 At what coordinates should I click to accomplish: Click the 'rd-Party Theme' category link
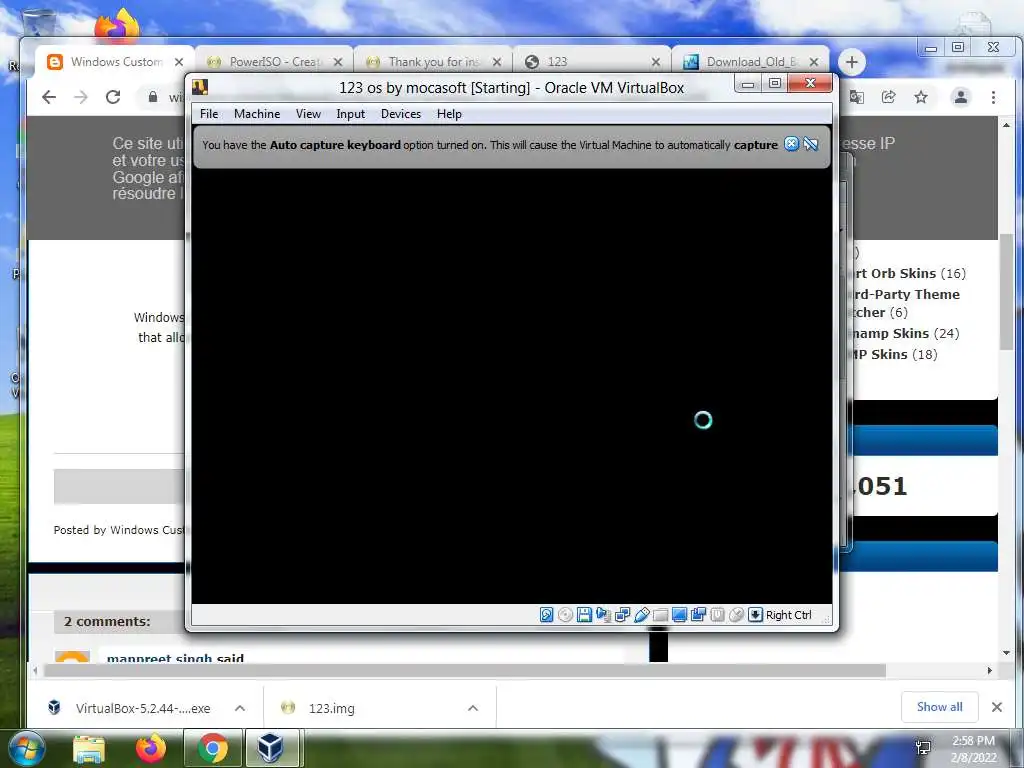tap(907, 295)
